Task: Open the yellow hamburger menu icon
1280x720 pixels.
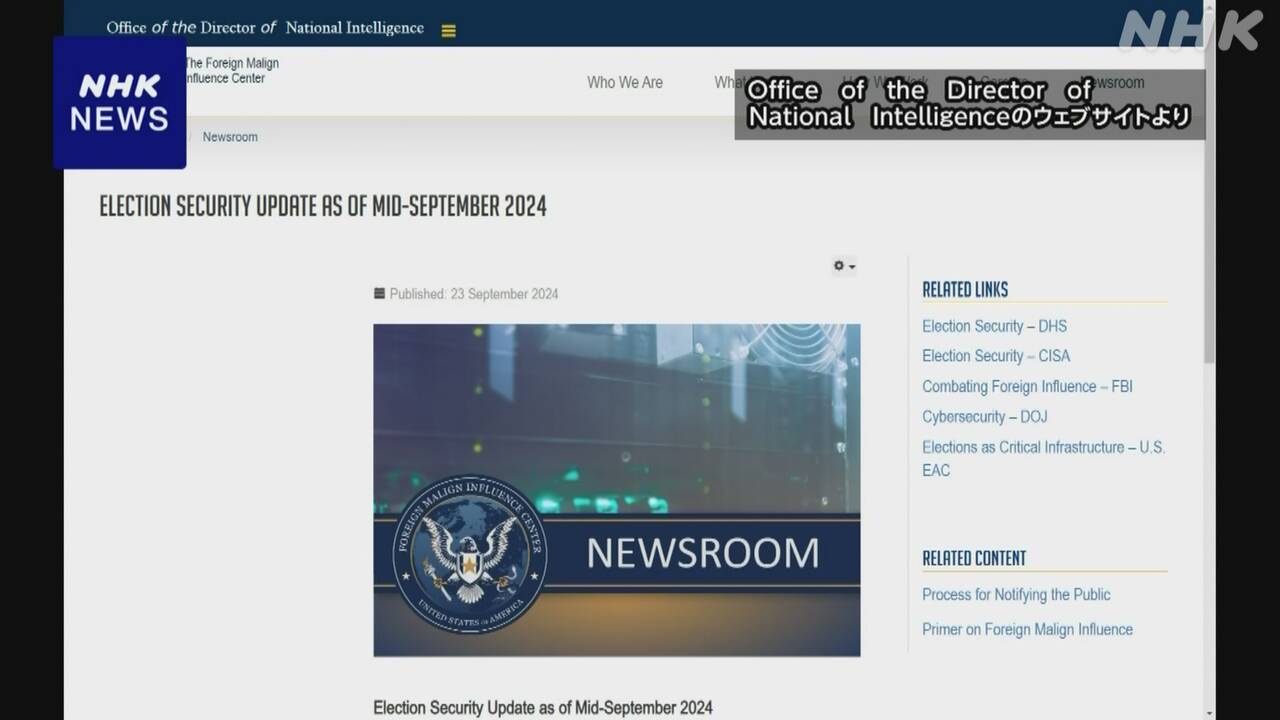Action: [448, 31]
